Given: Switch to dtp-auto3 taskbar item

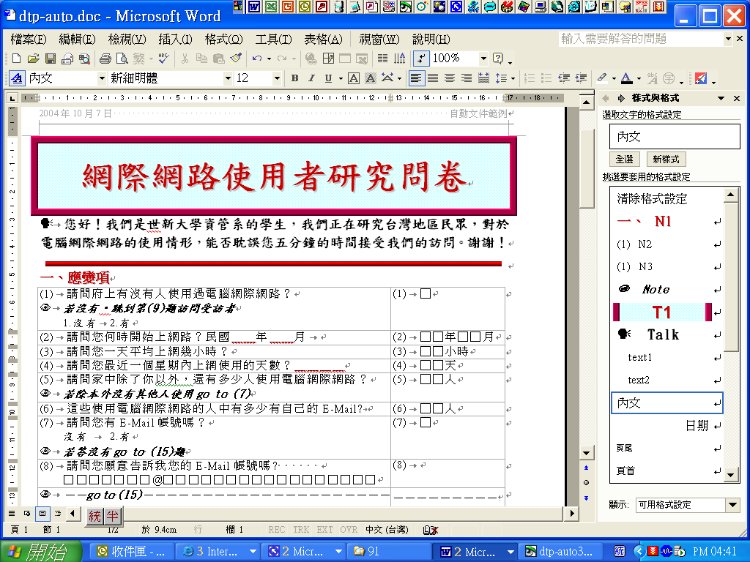Looking at the screenshot, I should 560,551.
